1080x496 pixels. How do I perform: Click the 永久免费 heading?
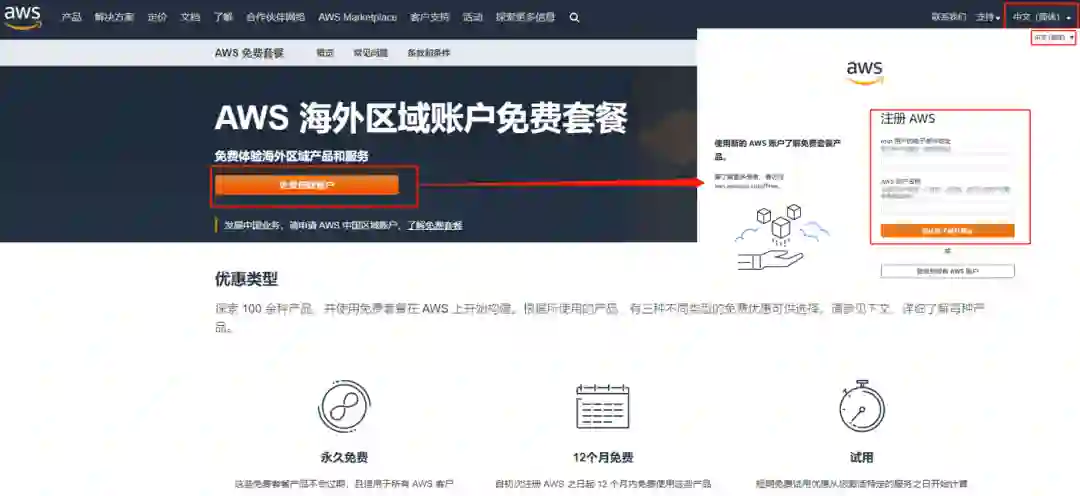click(344, 458)
